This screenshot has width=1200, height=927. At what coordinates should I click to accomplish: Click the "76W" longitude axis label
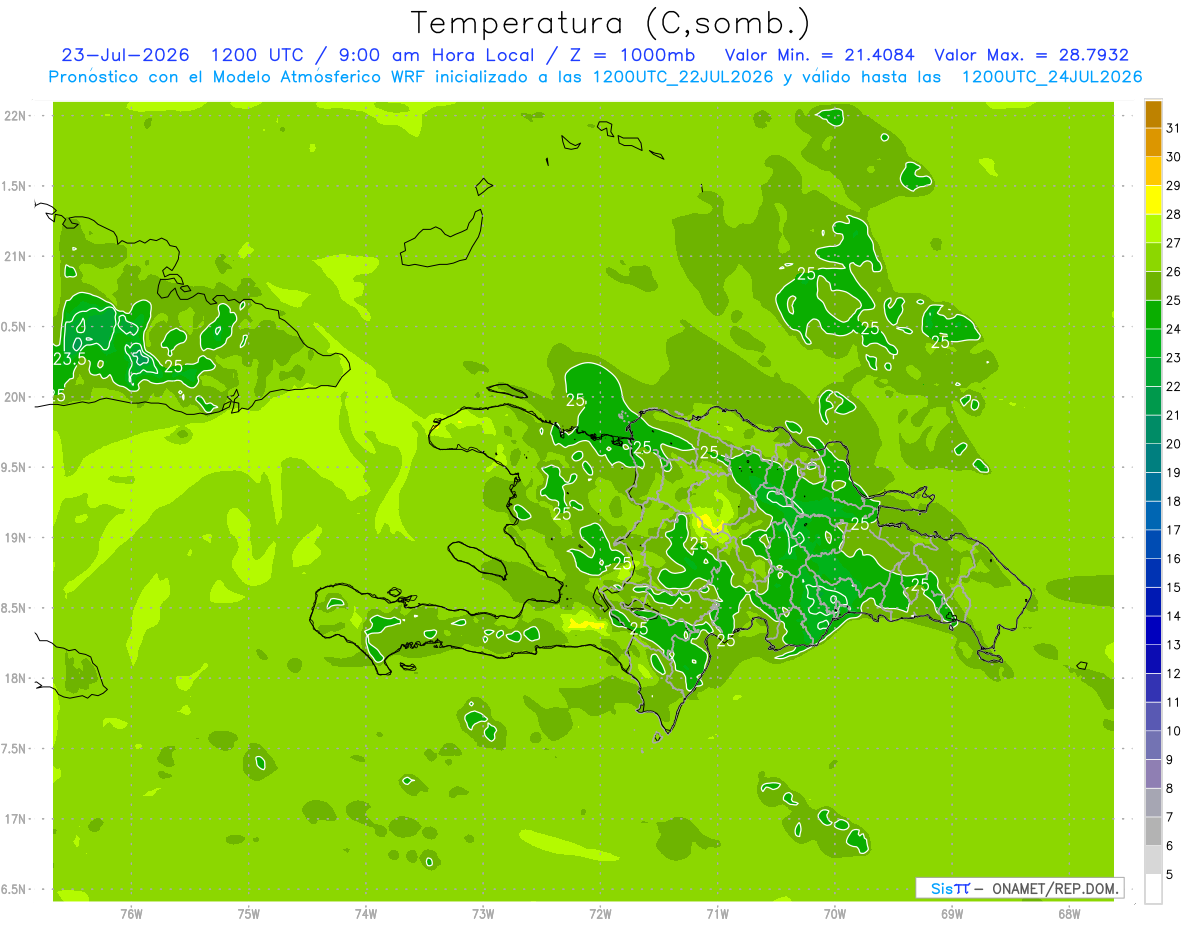[x=131, y=913]
